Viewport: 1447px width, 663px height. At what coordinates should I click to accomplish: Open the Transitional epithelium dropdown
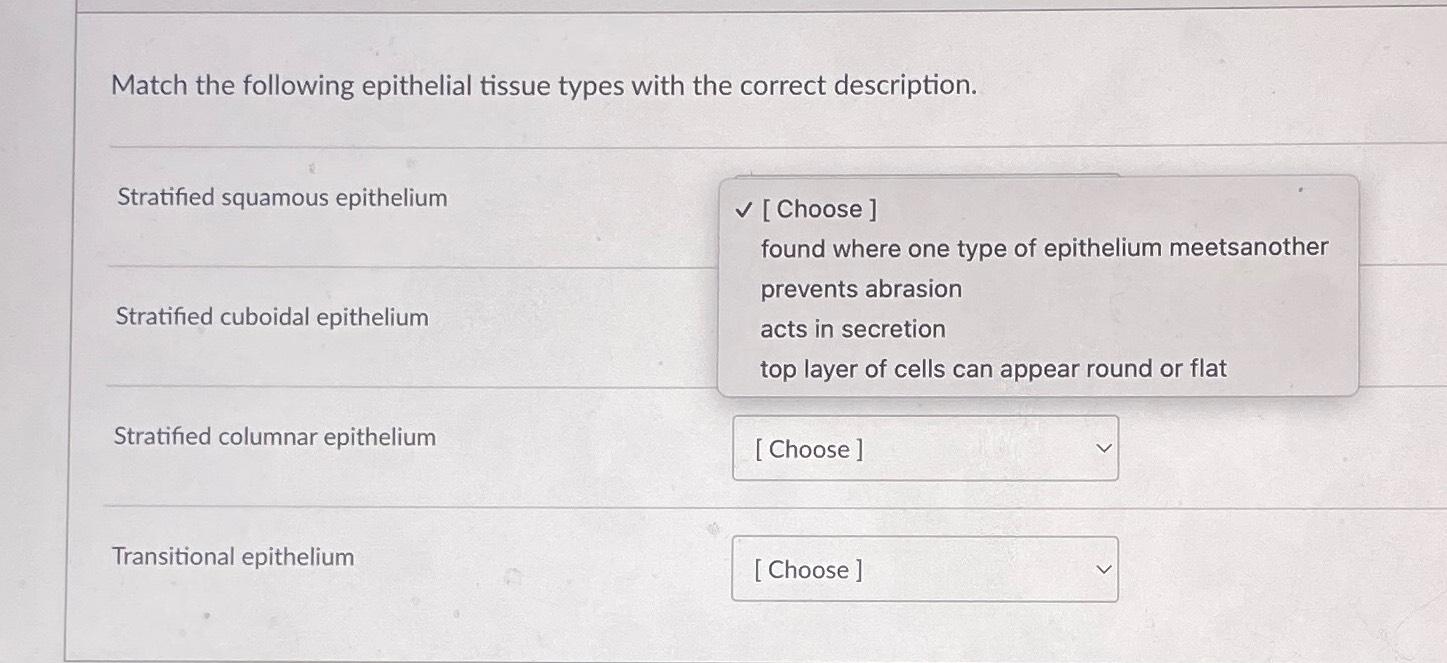pos(924,569)
